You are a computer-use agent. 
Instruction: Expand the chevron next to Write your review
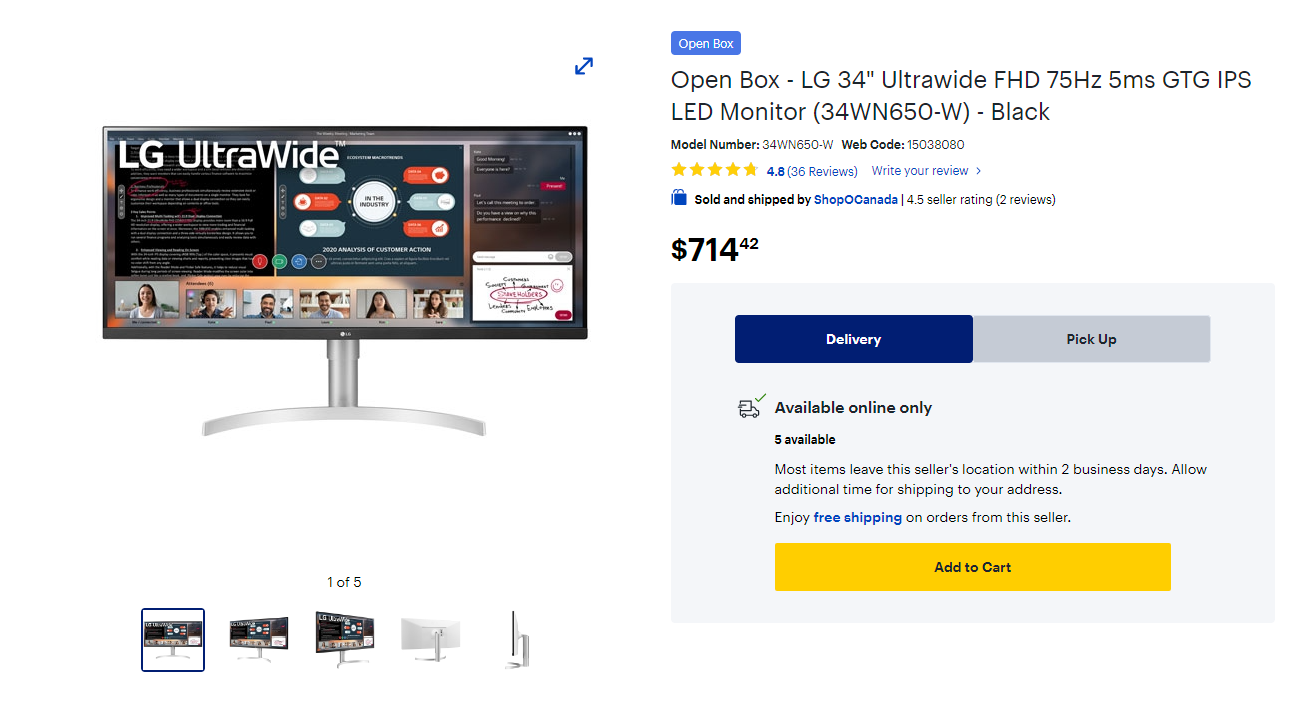coord(979,171)
